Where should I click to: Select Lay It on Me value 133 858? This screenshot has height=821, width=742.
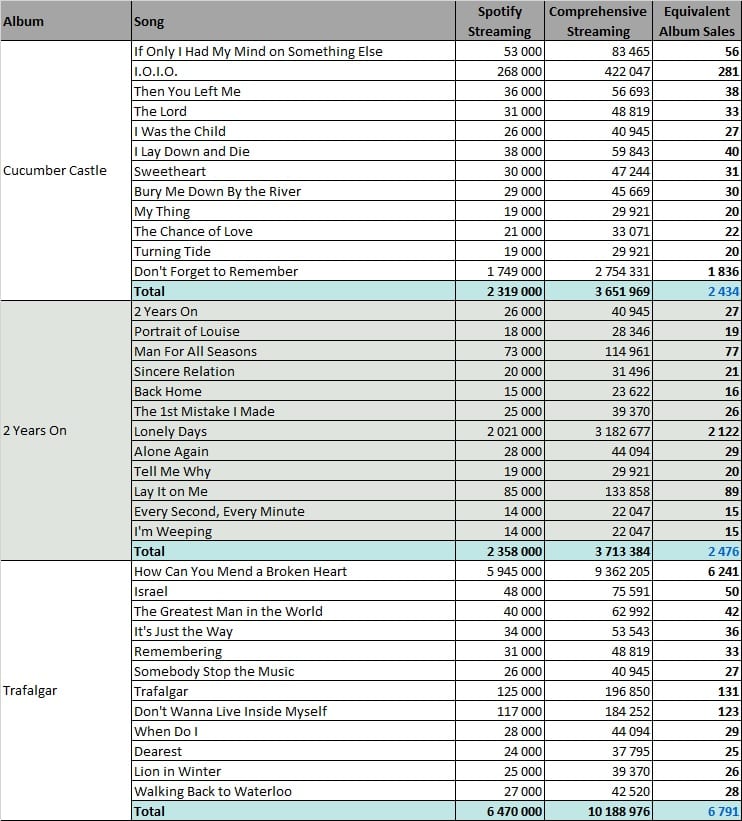pyautogui.click(x=598, y=491)
